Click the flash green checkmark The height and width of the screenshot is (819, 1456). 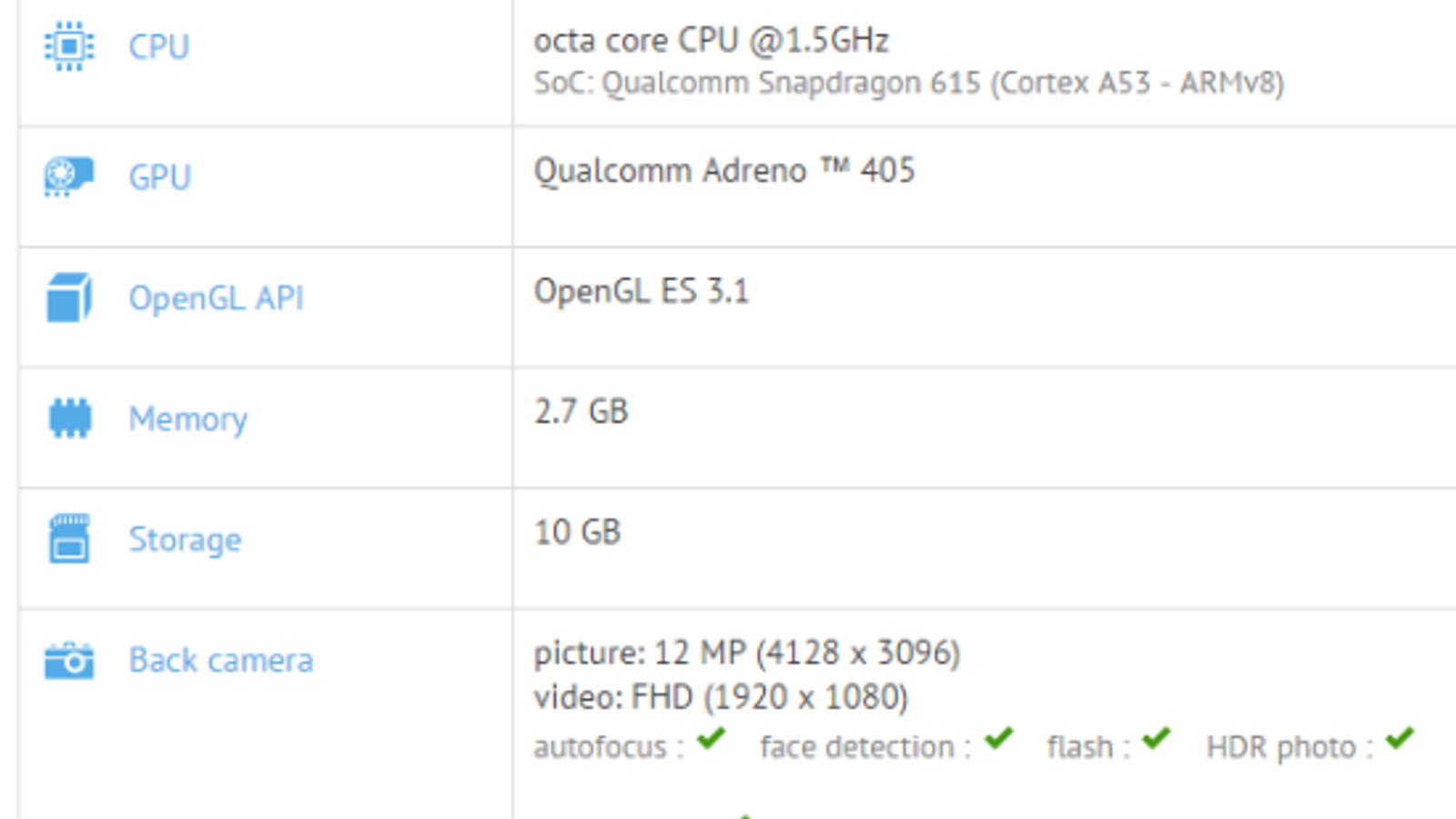(x=1157, y=739)
